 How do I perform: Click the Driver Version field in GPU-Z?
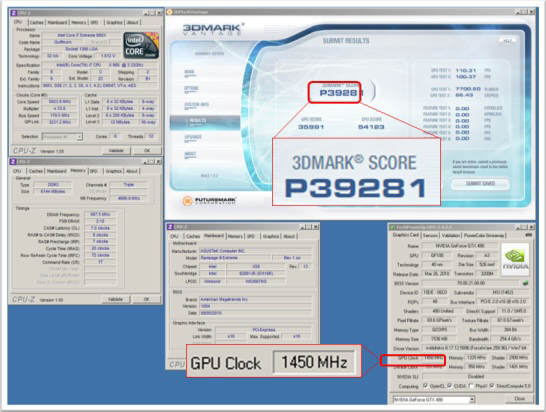(x=476, y=348)
